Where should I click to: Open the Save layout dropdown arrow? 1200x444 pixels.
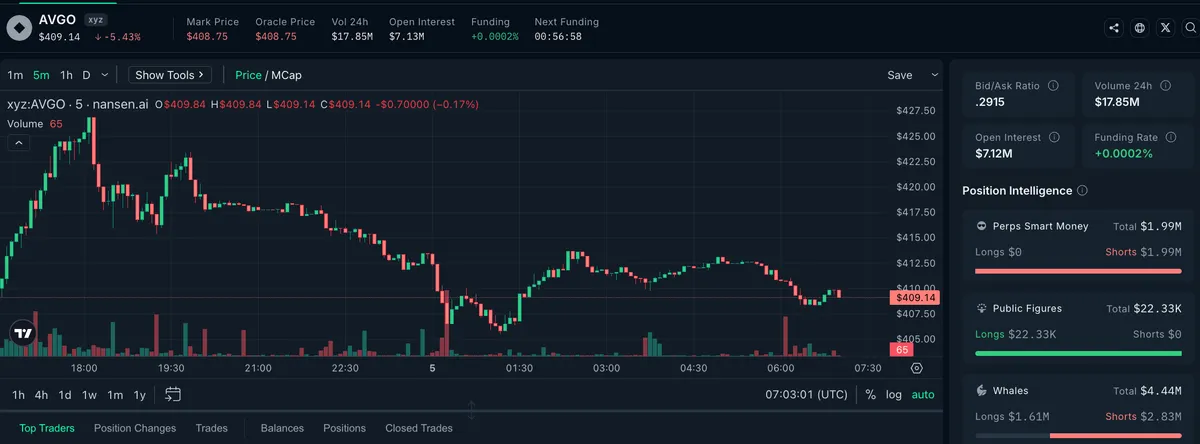pyautogui.click(x=935, y=75)
